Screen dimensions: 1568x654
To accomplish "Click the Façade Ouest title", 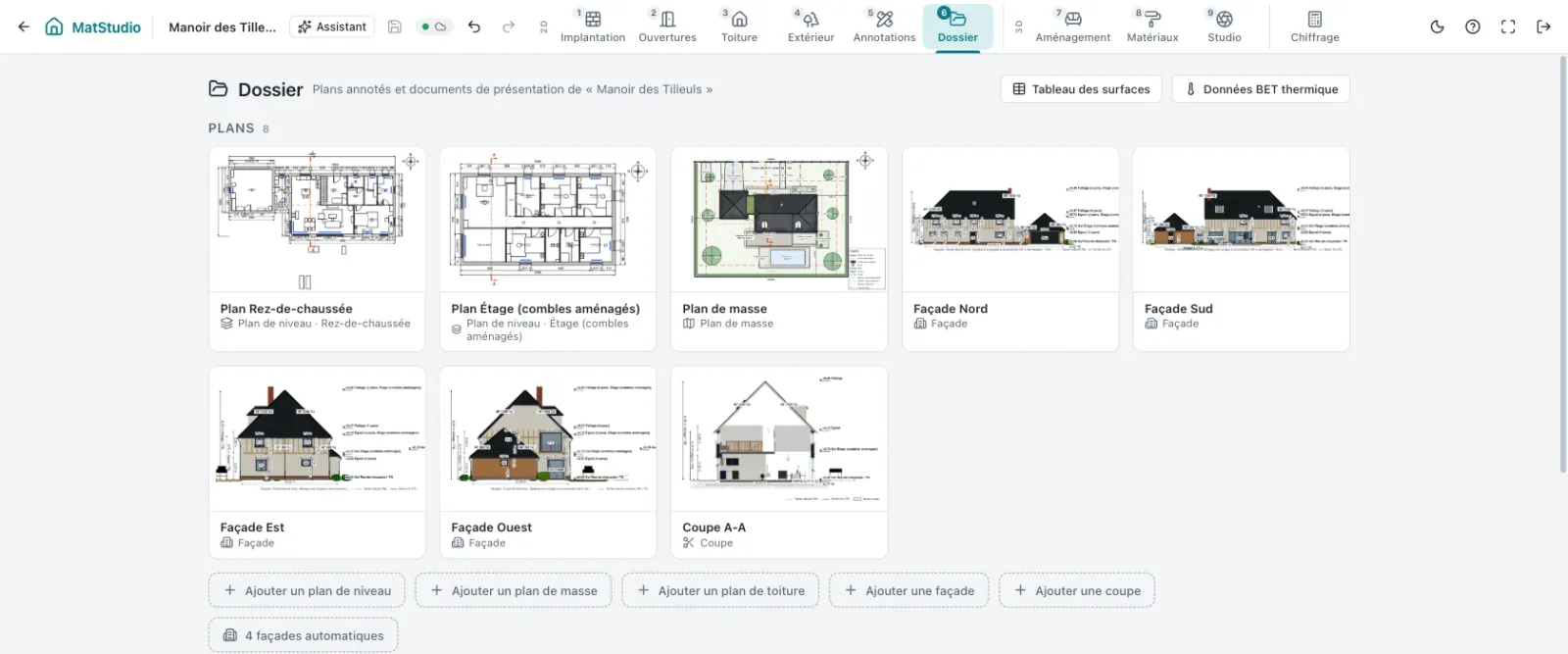I will (x=491, y=528).
